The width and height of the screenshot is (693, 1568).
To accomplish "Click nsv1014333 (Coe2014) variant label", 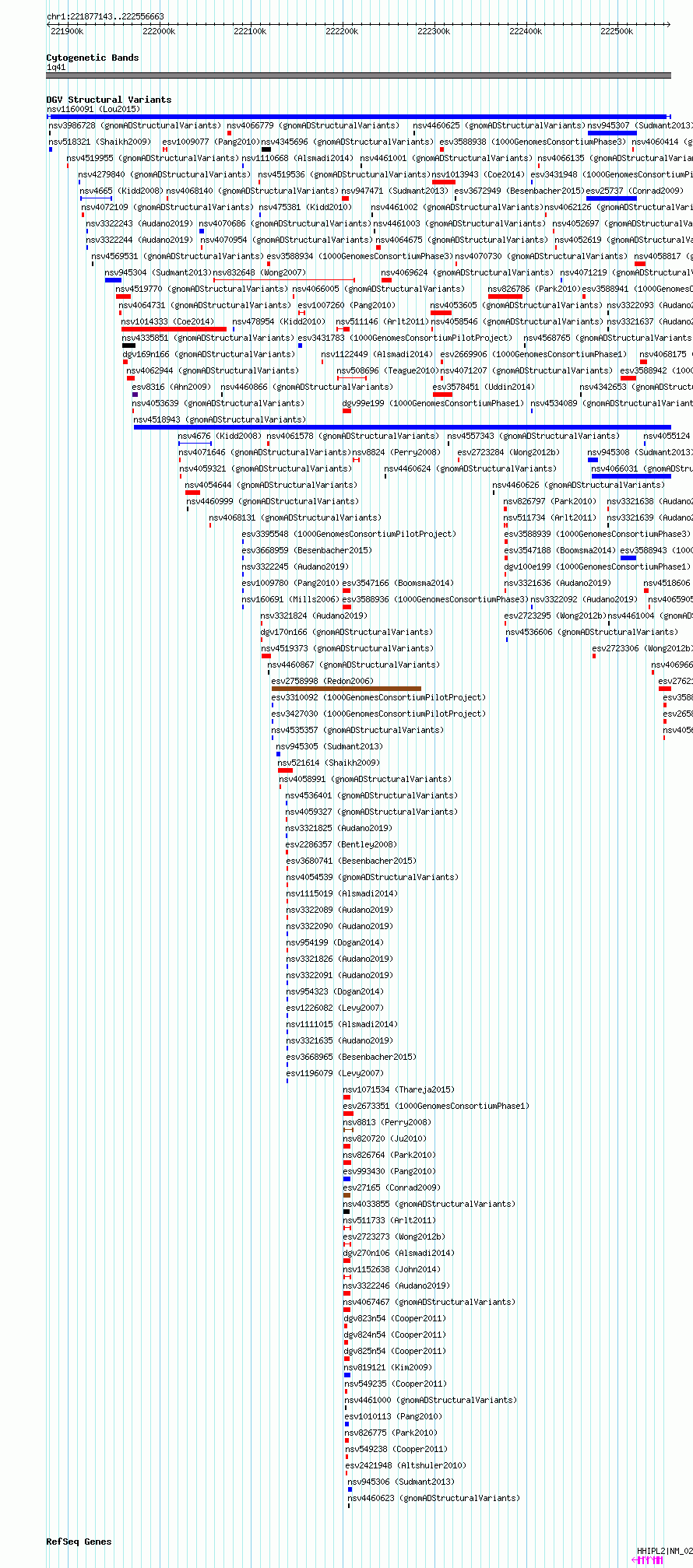I will click(167, 321).
